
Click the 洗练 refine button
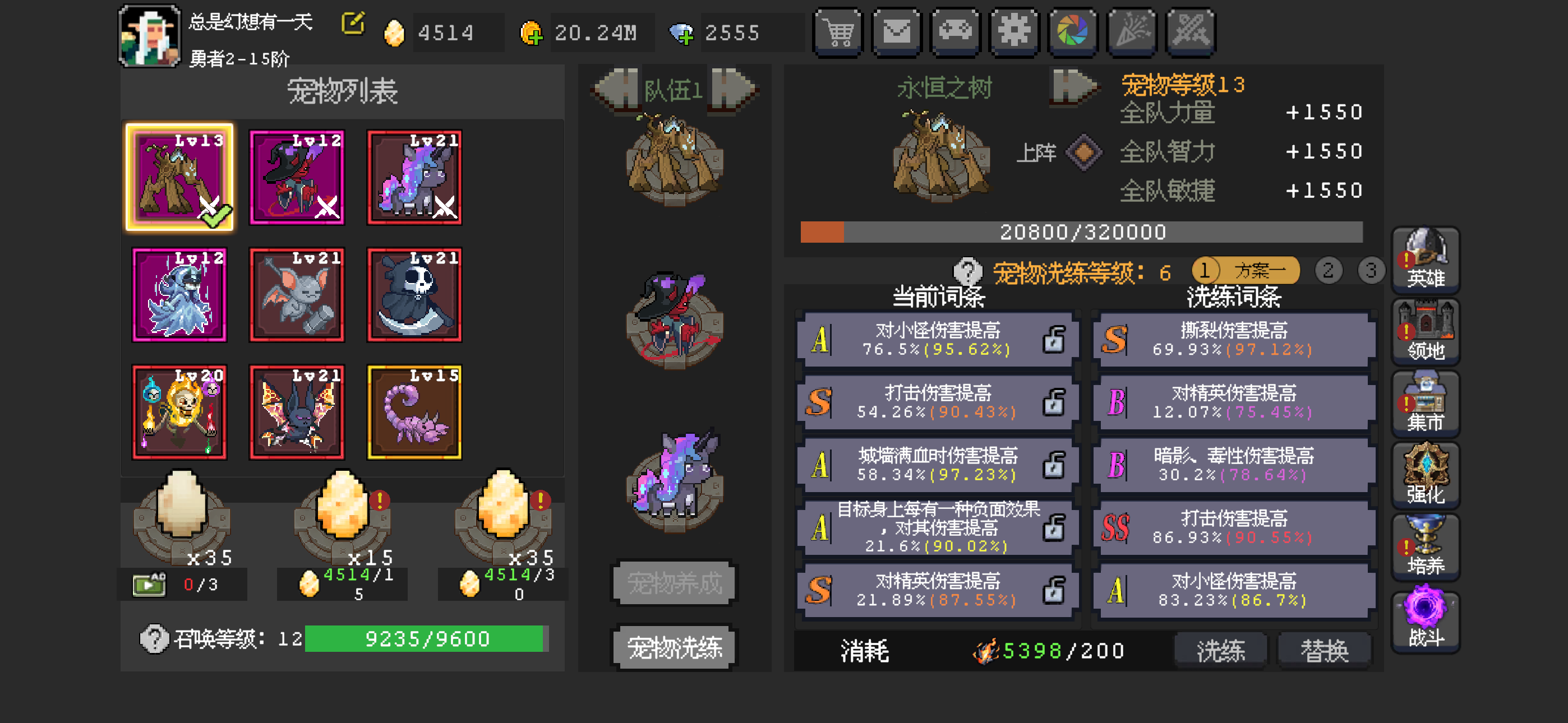[1221, 650]
